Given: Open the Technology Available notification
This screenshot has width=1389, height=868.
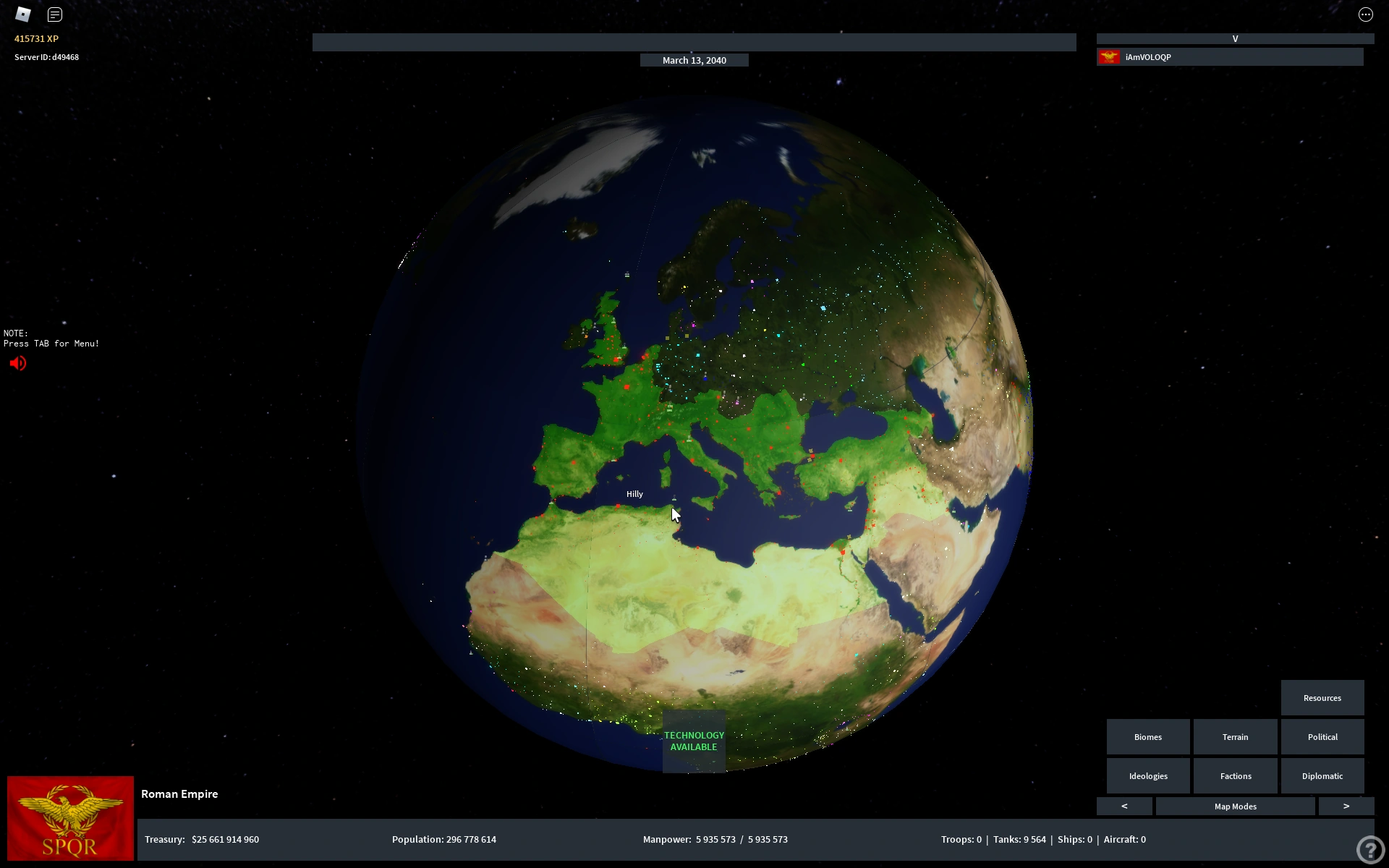Looking at the screenshot, I should tap(694, 741).
